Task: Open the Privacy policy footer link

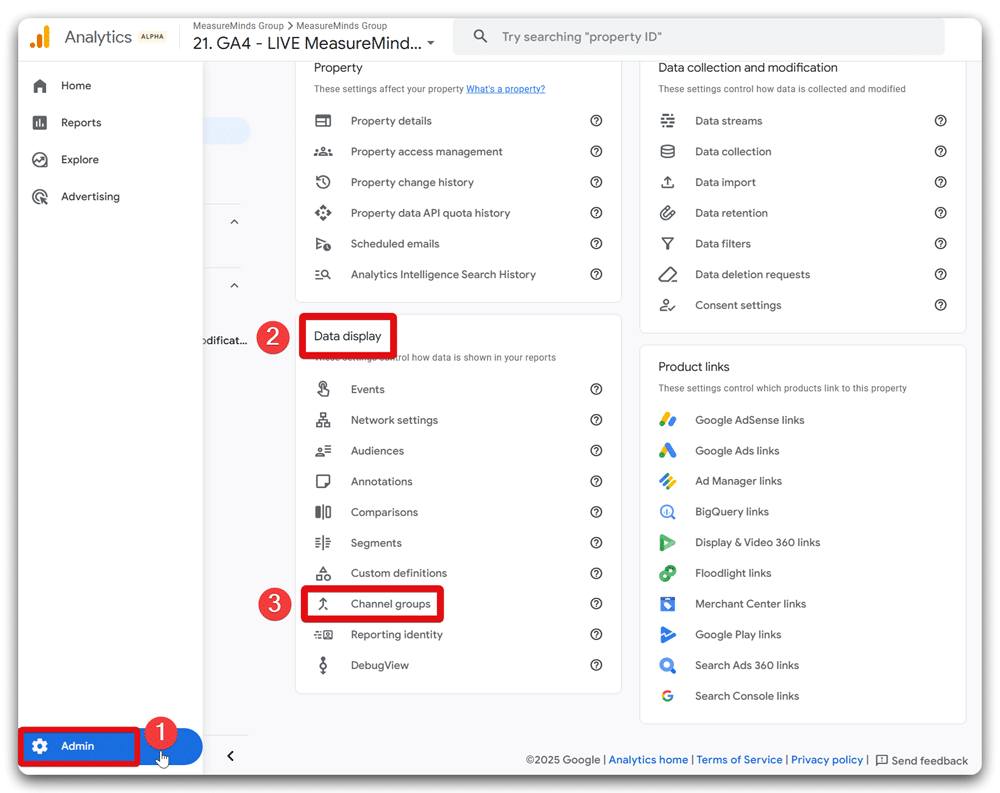Action: pos(826,760)
